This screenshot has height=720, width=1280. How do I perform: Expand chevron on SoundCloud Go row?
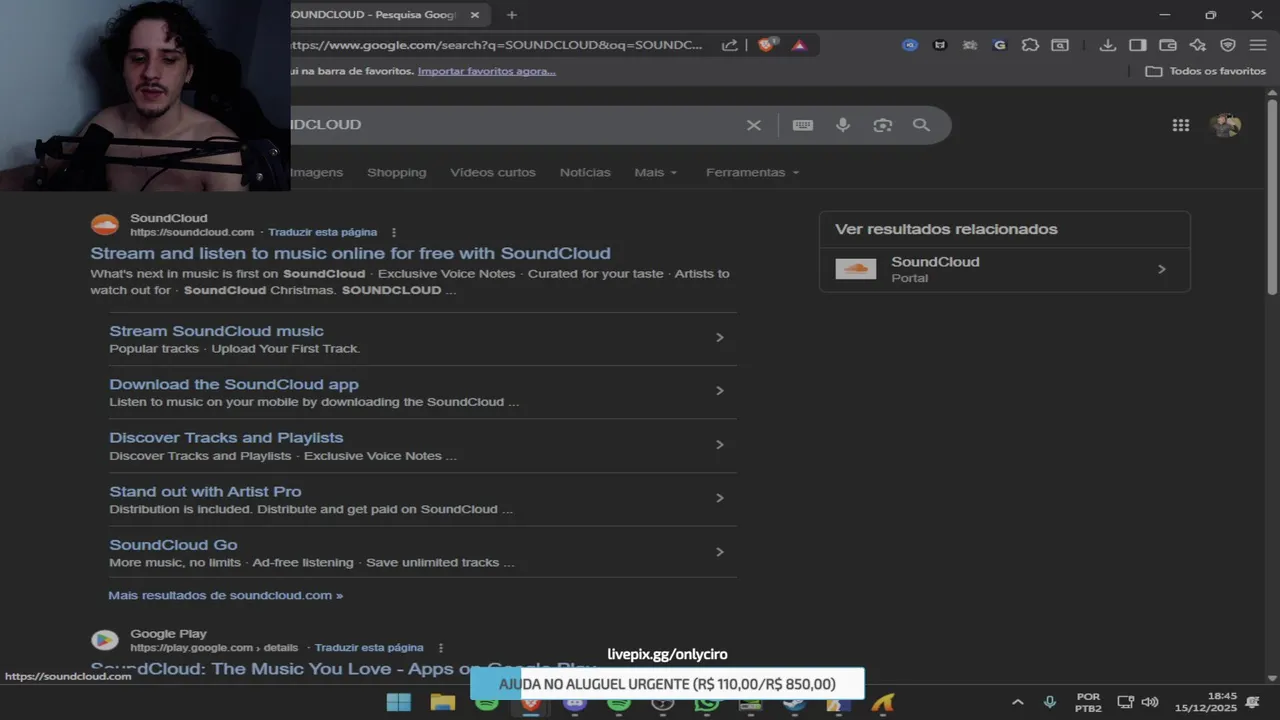(x=719, y=552)
